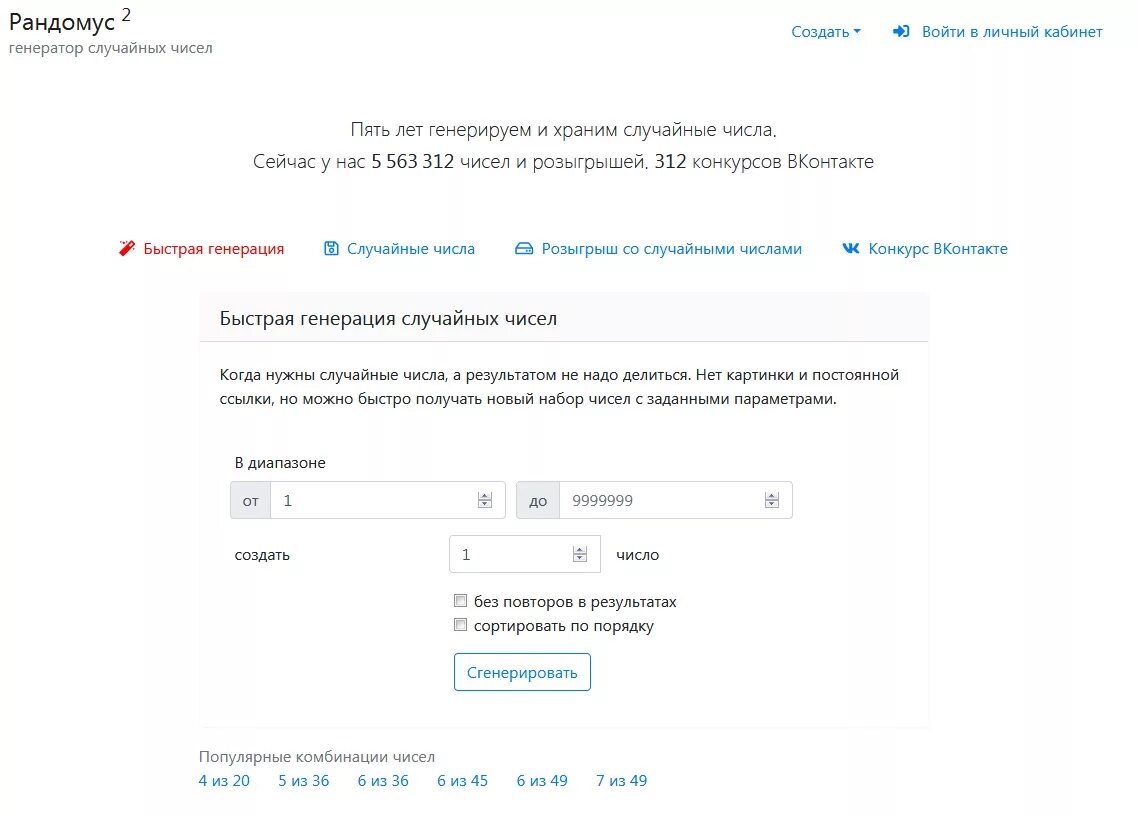The width and height of the screenshot is (1138, 816).
Task: Open Войти в личный кабинет link
Action: 1012,32
